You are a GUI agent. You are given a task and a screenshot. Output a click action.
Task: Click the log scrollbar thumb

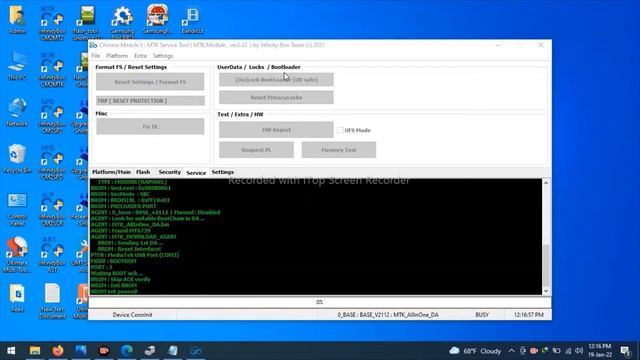coord(546,265)
